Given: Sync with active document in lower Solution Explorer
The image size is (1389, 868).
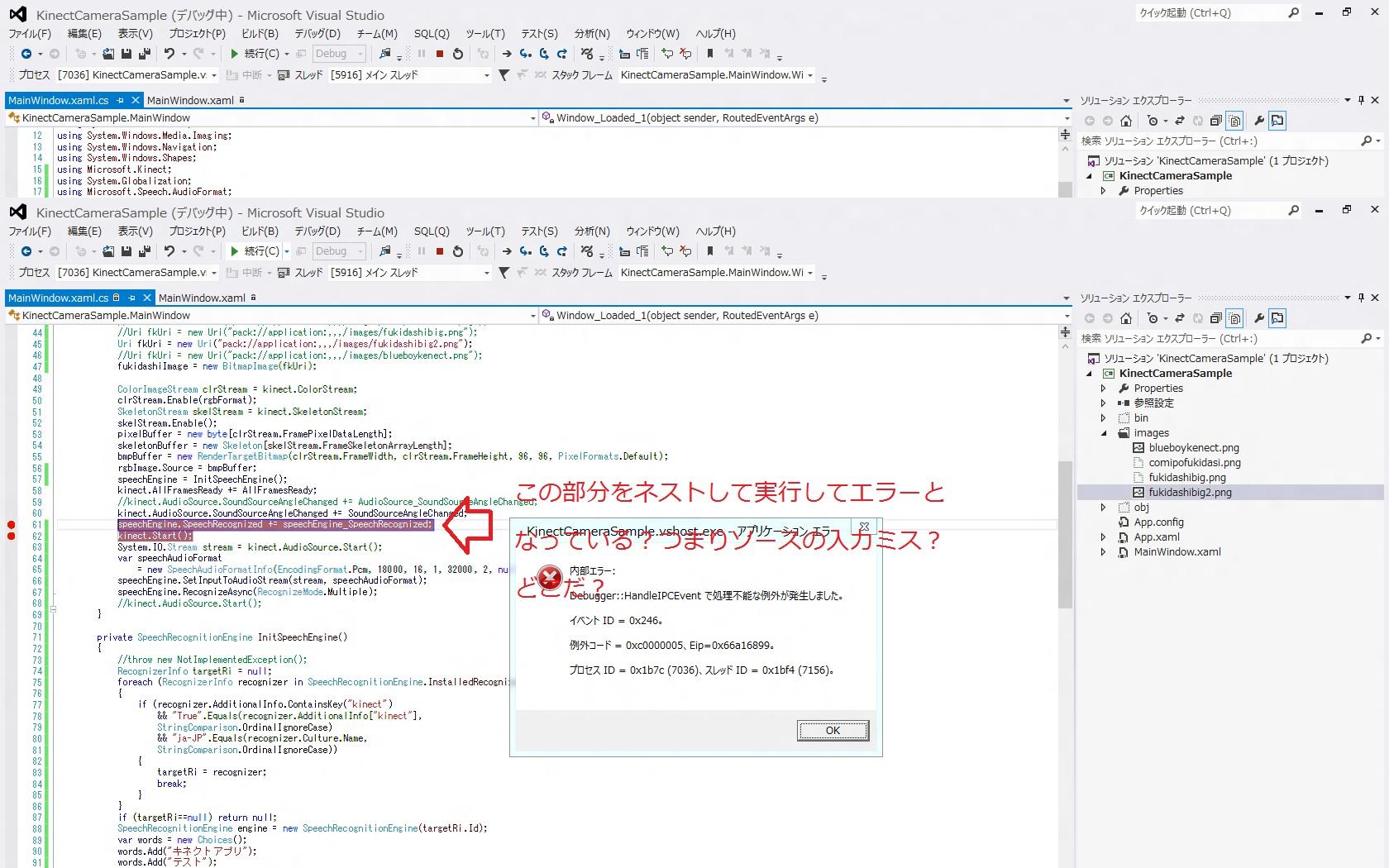Looking at the screenshot, I should 1180,318.
